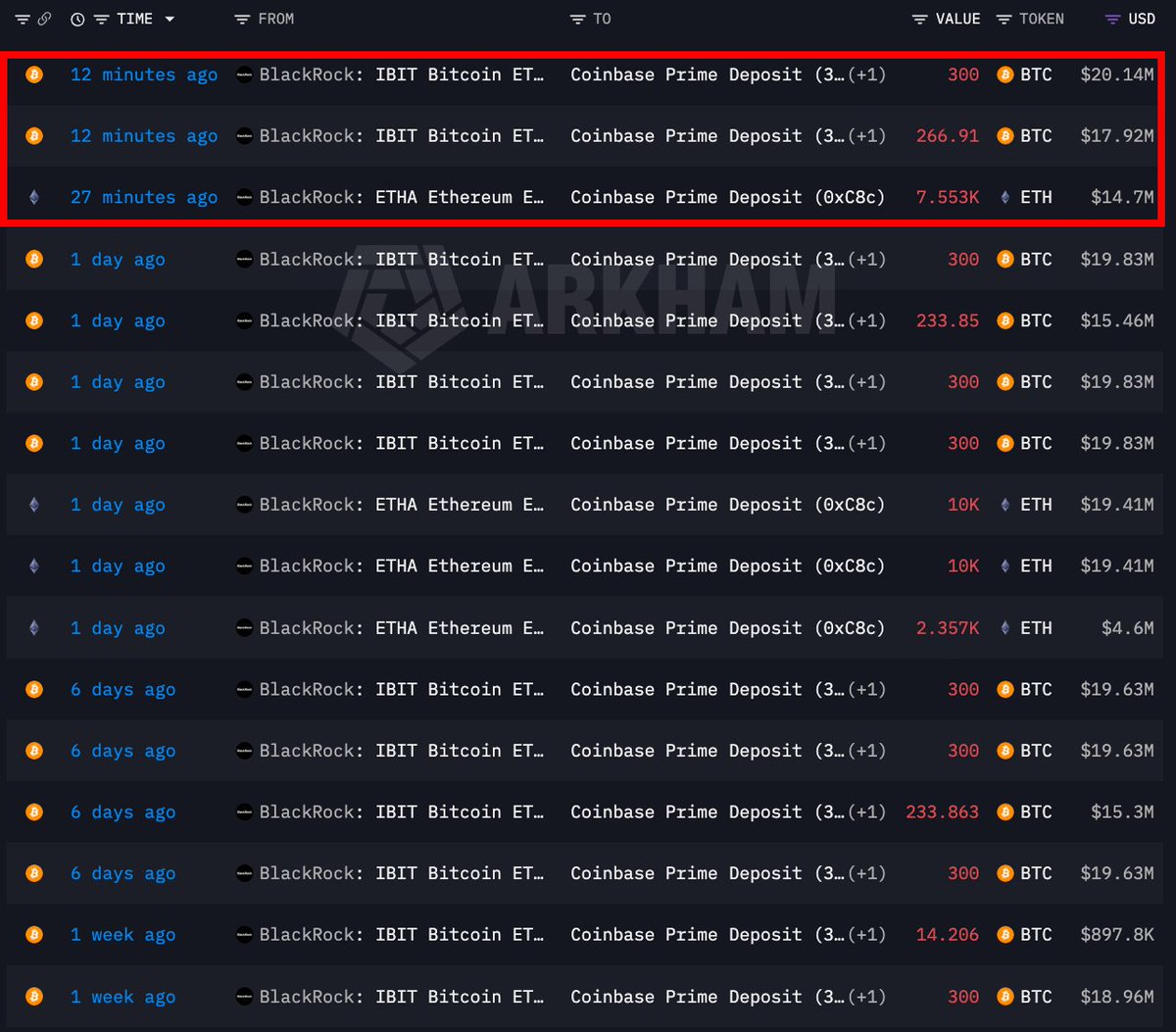1176x1032 pixels.
Task: Open the '1 week ago' link in $18.96M row
Action: [122, 997]
